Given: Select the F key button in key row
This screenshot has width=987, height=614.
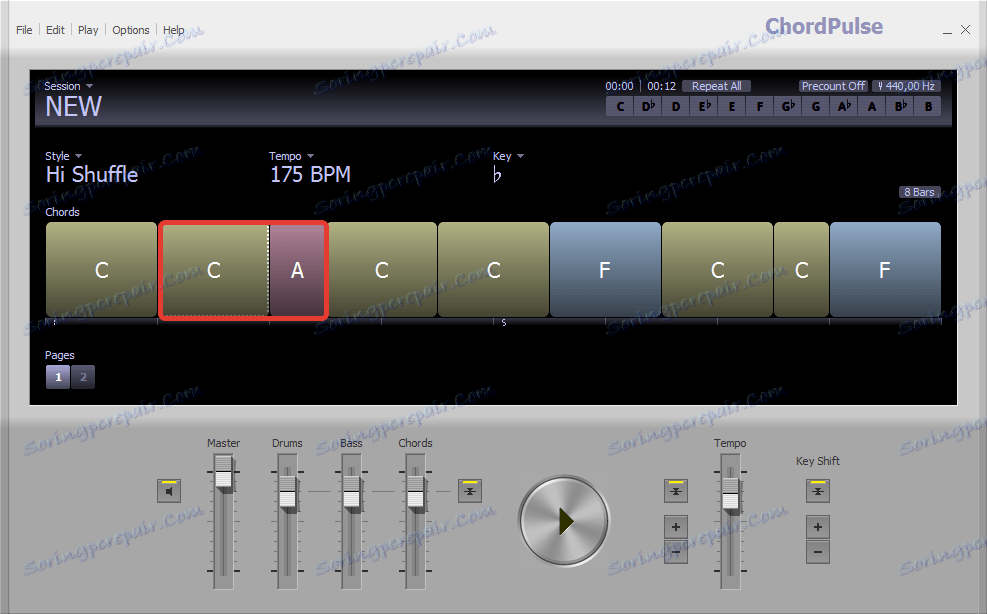Looking at the screenshot, I should [760, 106].
